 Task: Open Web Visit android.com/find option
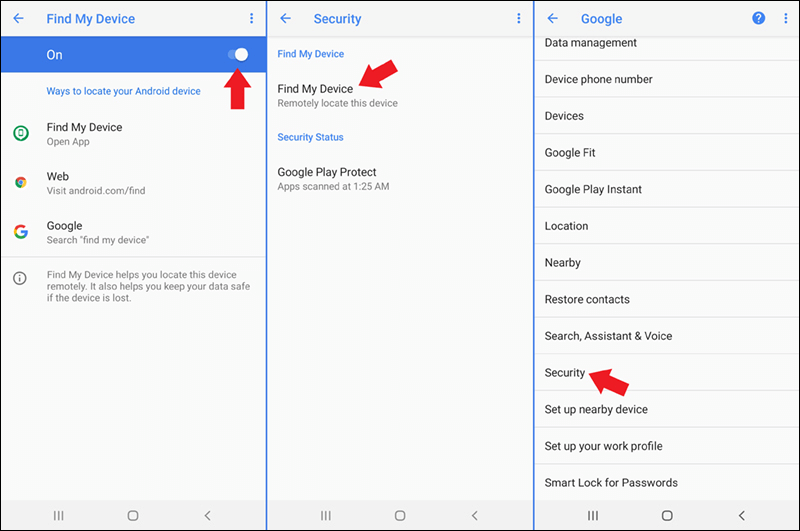[x=133, y=183]
